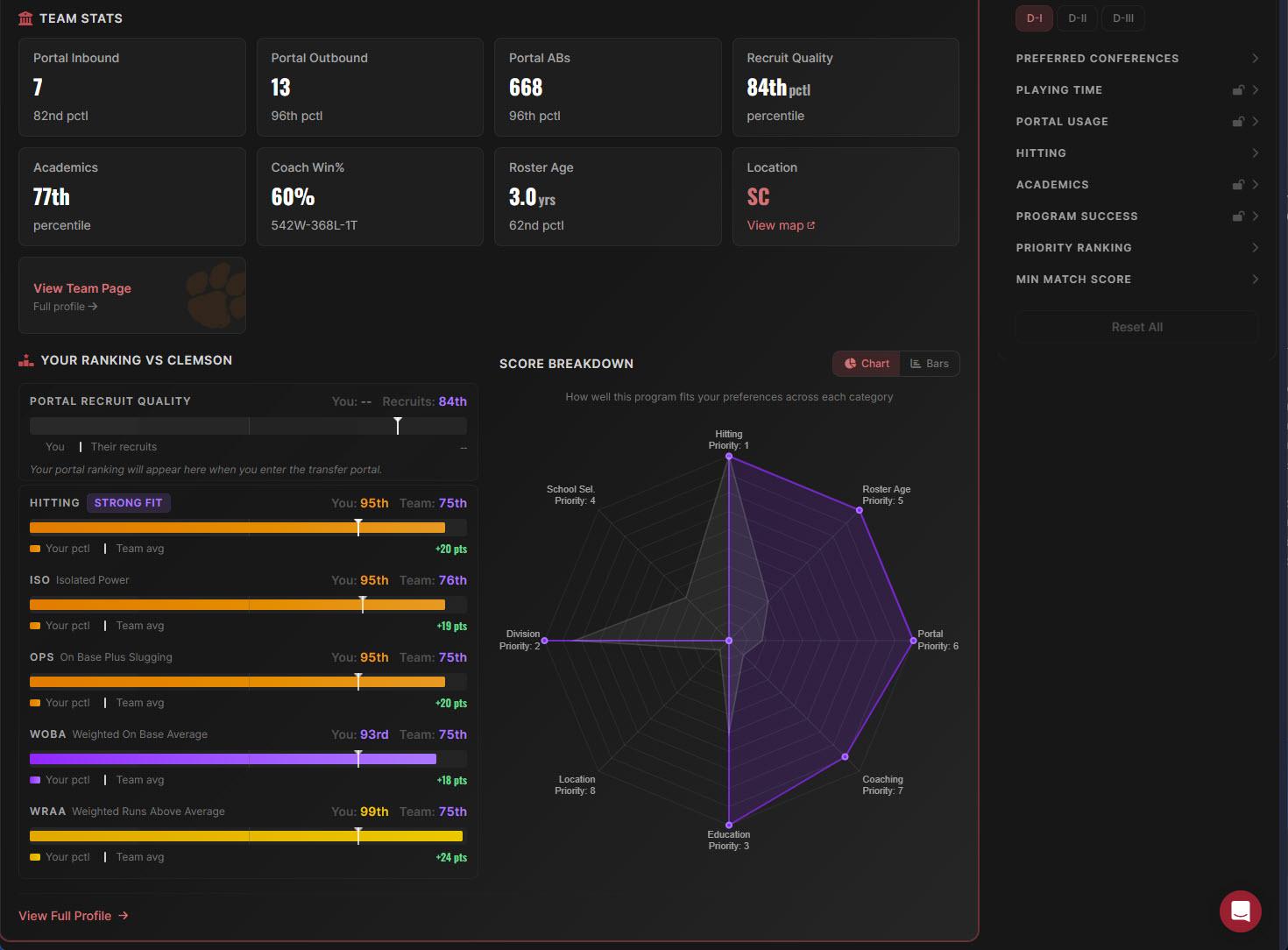Screen dimensions: 1288x950
Task: Switch score breakdown to Bars view
Action: pos(930,363)
